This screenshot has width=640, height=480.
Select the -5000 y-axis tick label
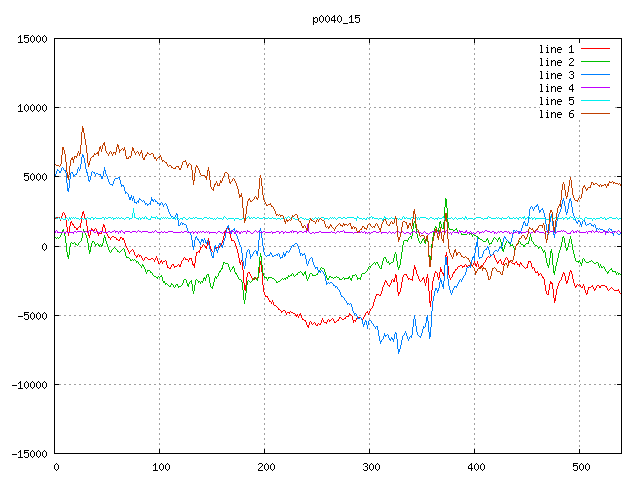tap(32, 316)
